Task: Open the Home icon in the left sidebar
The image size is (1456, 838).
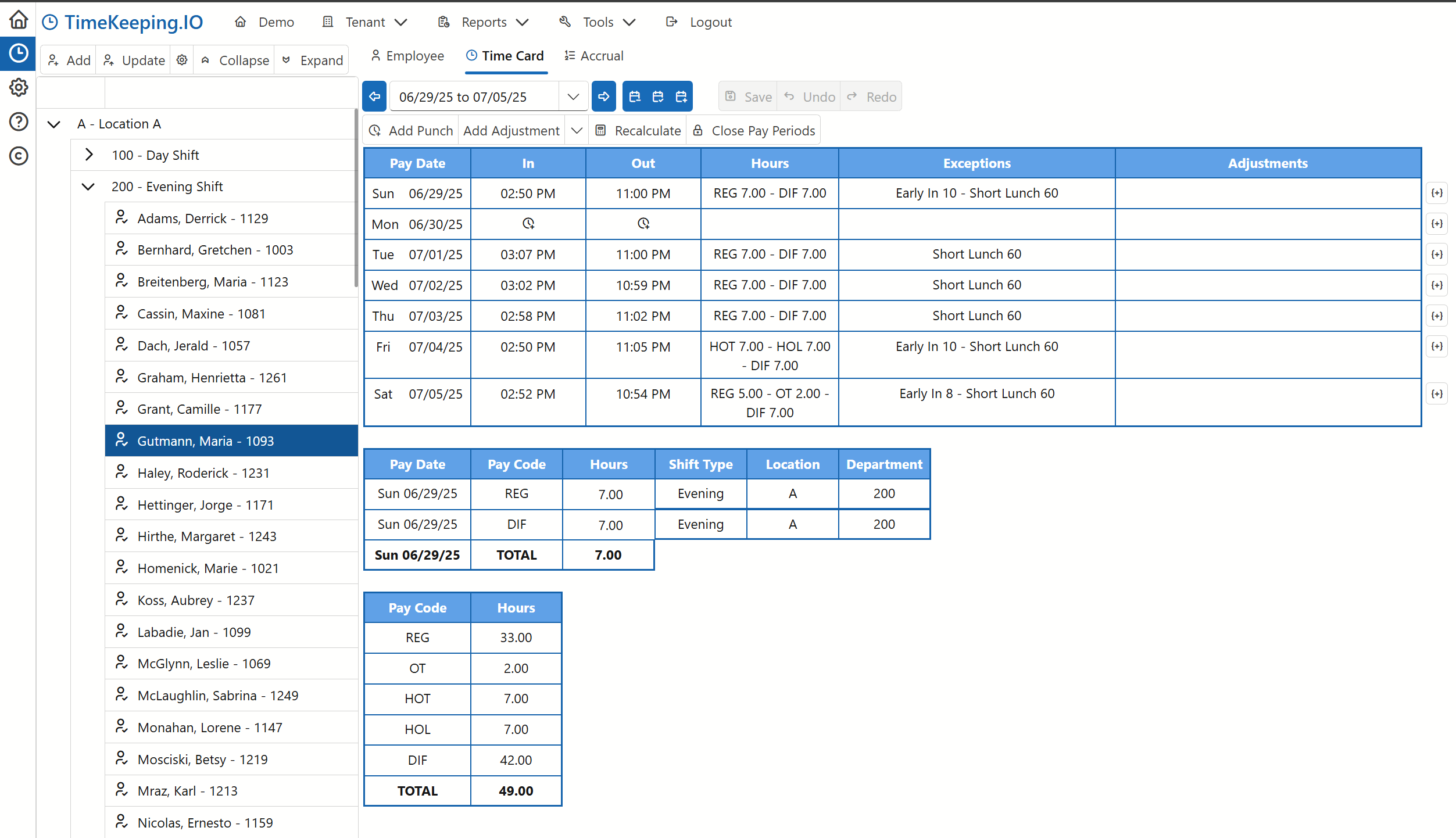Action: pos(18,19)
